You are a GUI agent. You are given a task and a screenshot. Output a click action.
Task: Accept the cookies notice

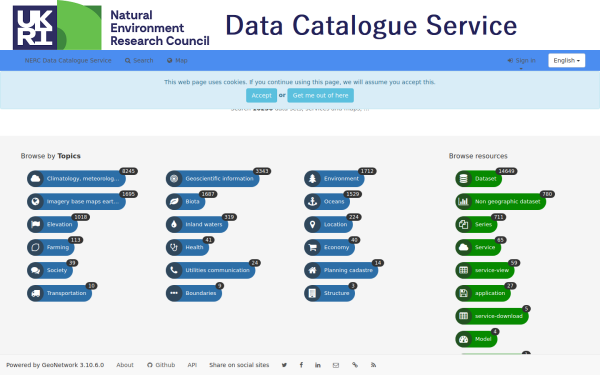(x=261, y=95)
